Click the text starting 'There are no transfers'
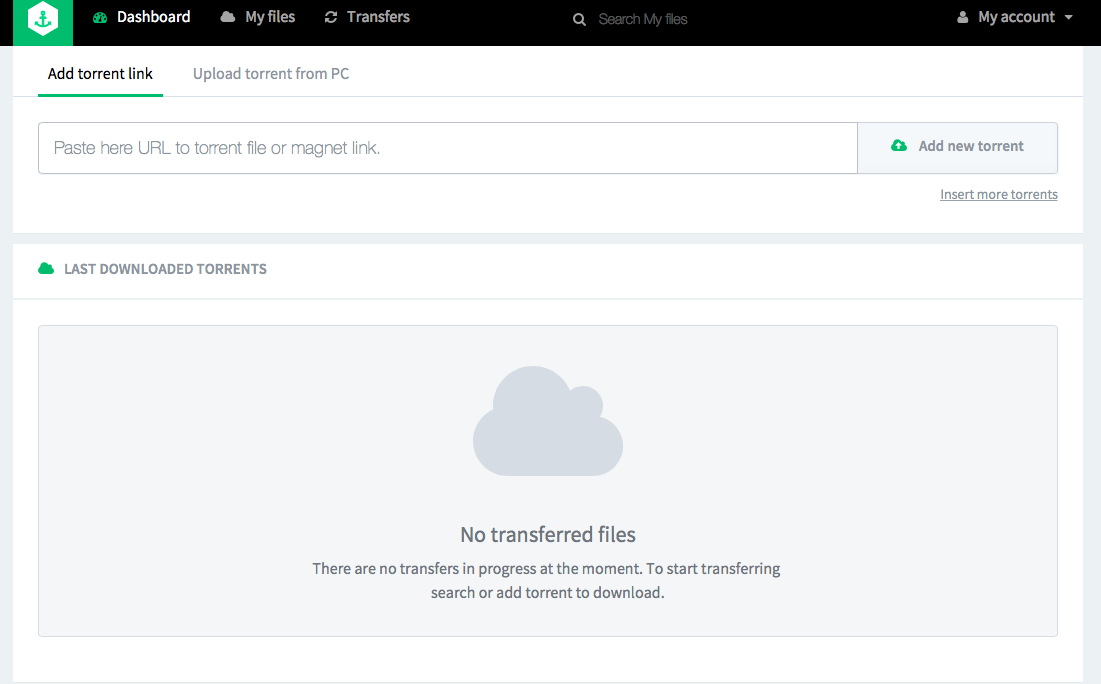This screenshot has height=684, width=1101. [546, 580]
